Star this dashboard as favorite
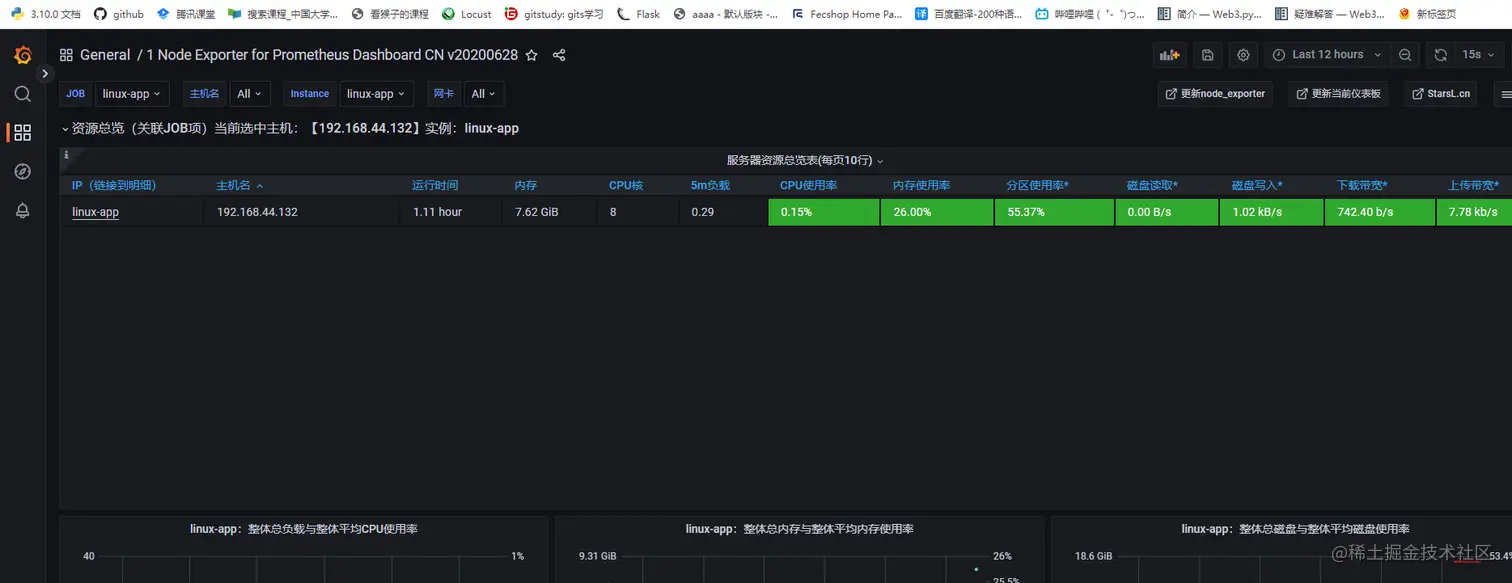Image resolution: width=1512 pixels, height=583 pixels. pos(532,55)
